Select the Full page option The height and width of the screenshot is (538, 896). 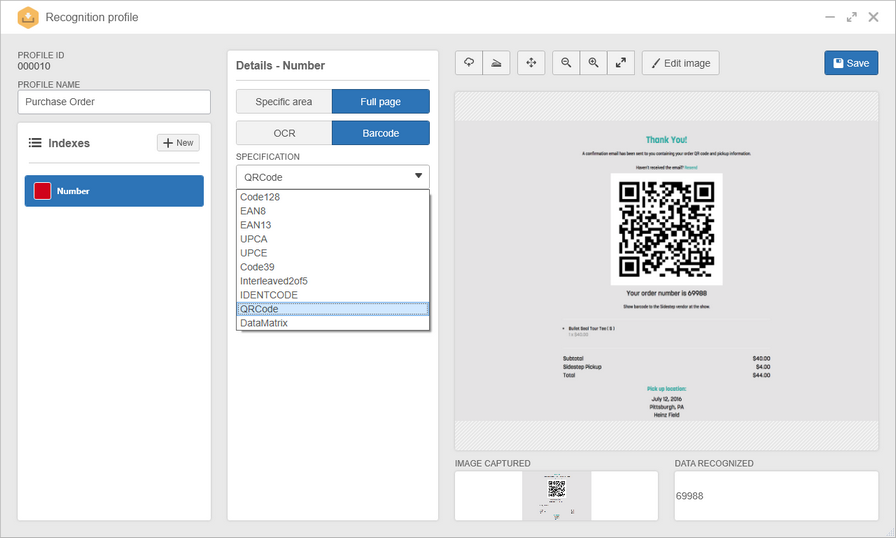click(381, 102)
